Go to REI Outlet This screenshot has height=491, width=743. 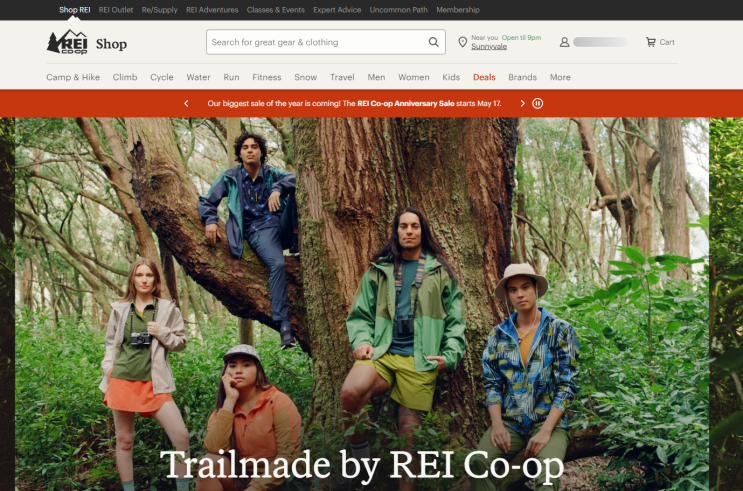116,10
